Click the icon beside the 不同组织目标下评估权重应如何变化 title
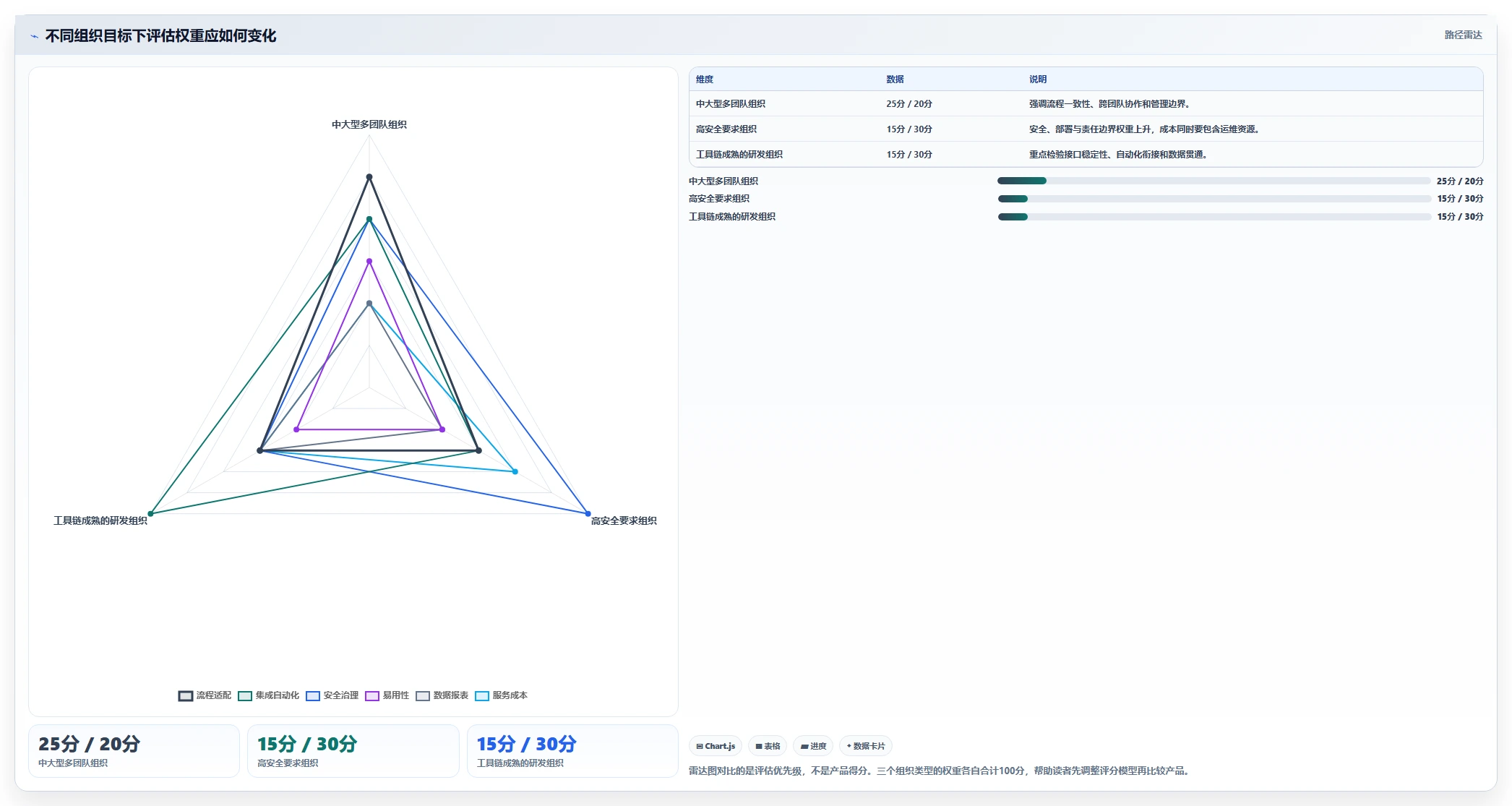 pyautogui.click(x=34, y=36)
